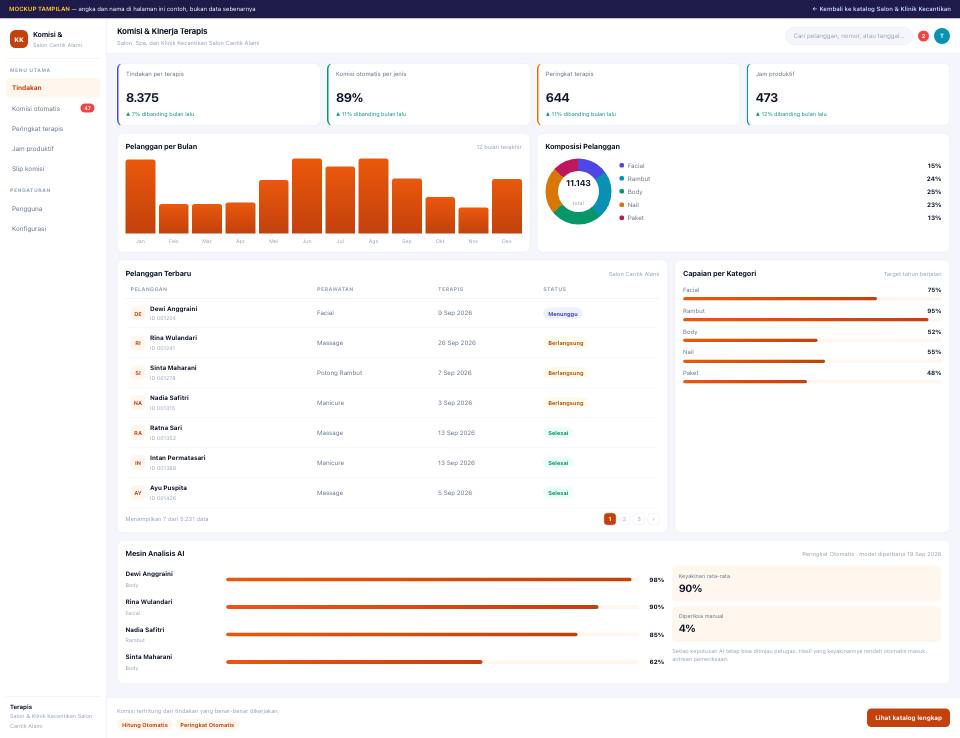Go to pagination page 3
Image resolution: width=960 pixels, height=738 pixels.
click(x=639, y=519)
